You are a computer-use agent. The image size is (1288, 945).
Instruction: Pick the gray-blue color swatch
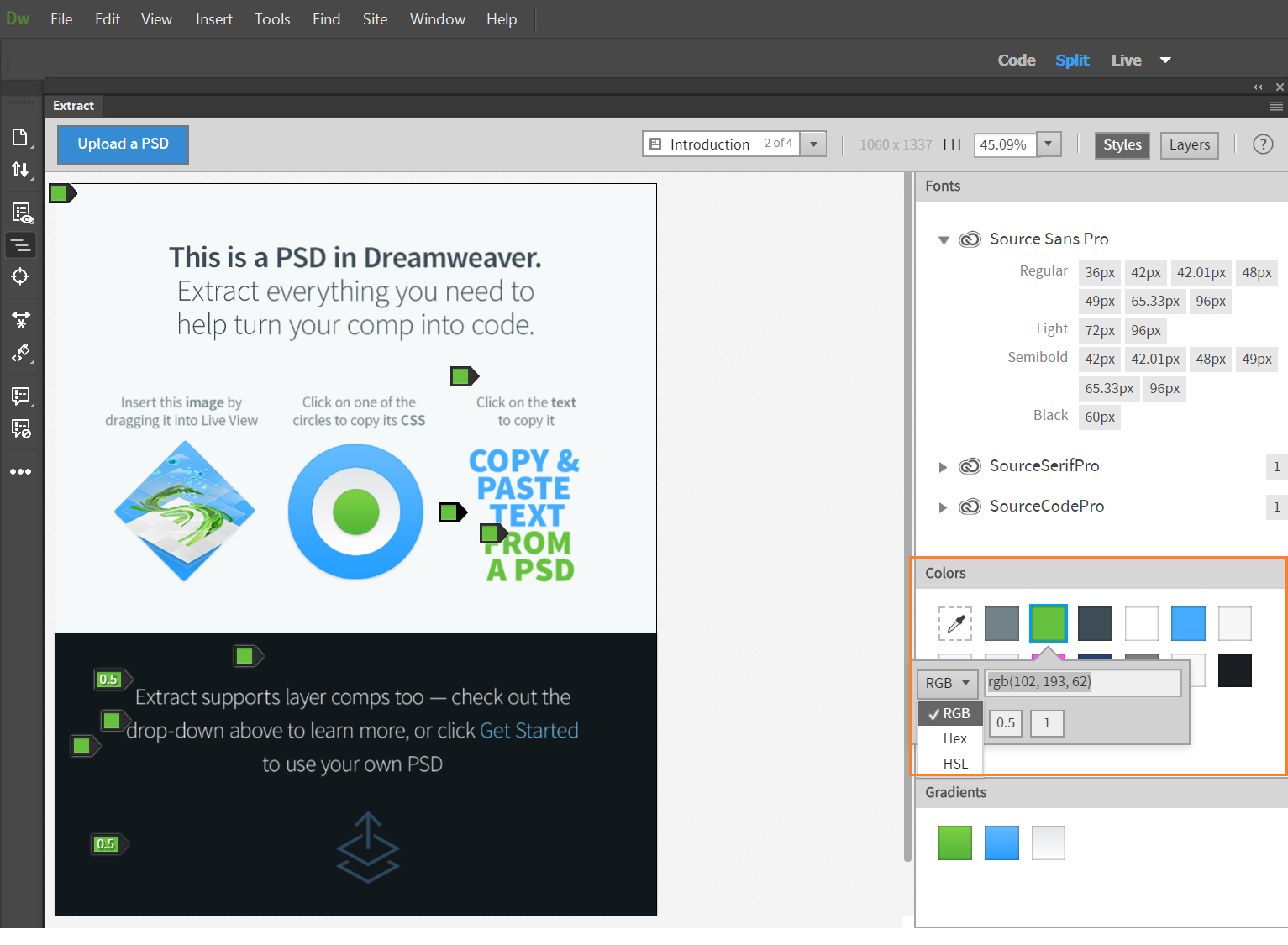1001,623
